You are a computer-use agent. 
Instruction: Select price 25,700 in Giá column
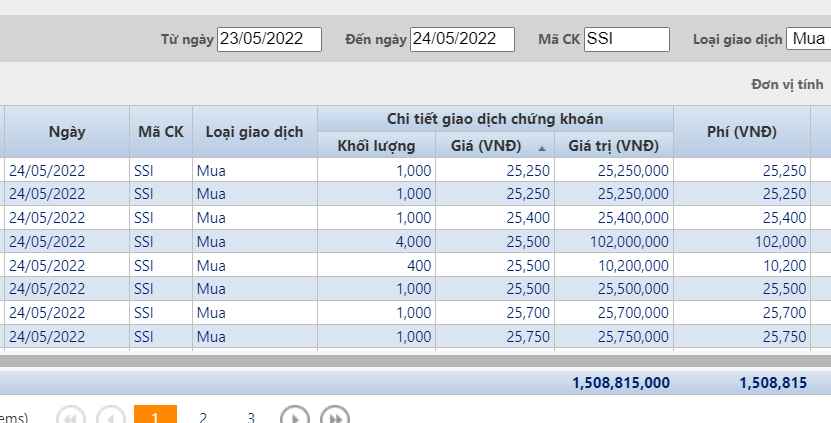528,313
